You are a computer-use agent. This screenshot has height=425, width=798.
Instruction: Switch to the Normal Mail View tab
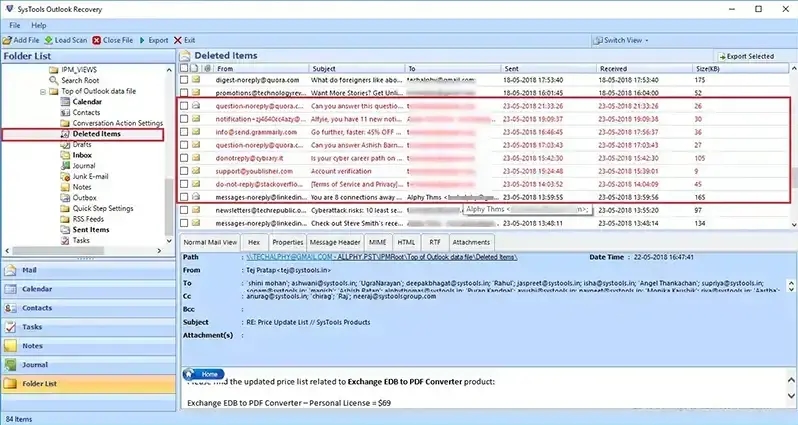(210, 242)
